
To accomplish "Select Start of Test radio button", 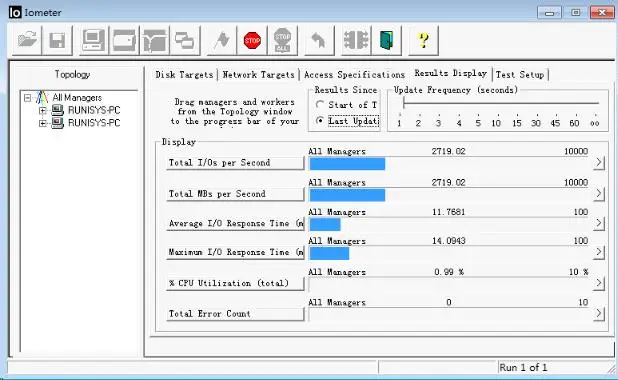I will 320,105.
